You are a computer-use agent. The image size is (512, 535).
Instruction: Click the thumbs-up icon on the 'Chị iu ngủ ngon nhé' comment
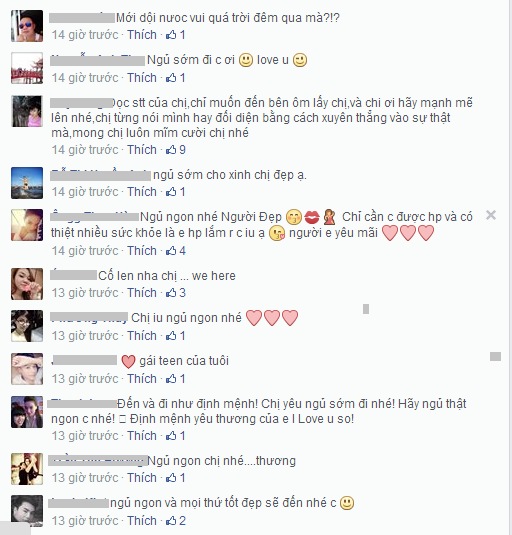(171, 336)
